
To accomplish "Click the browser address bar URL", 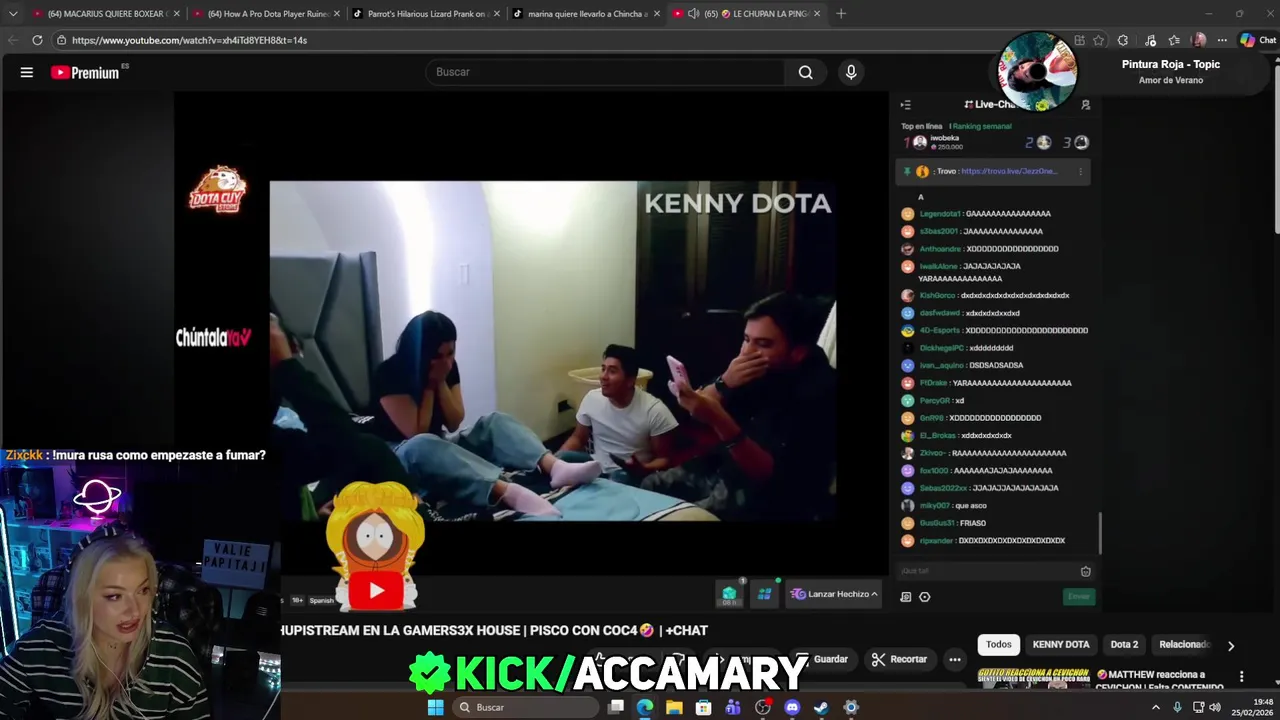I will (189, 40).
